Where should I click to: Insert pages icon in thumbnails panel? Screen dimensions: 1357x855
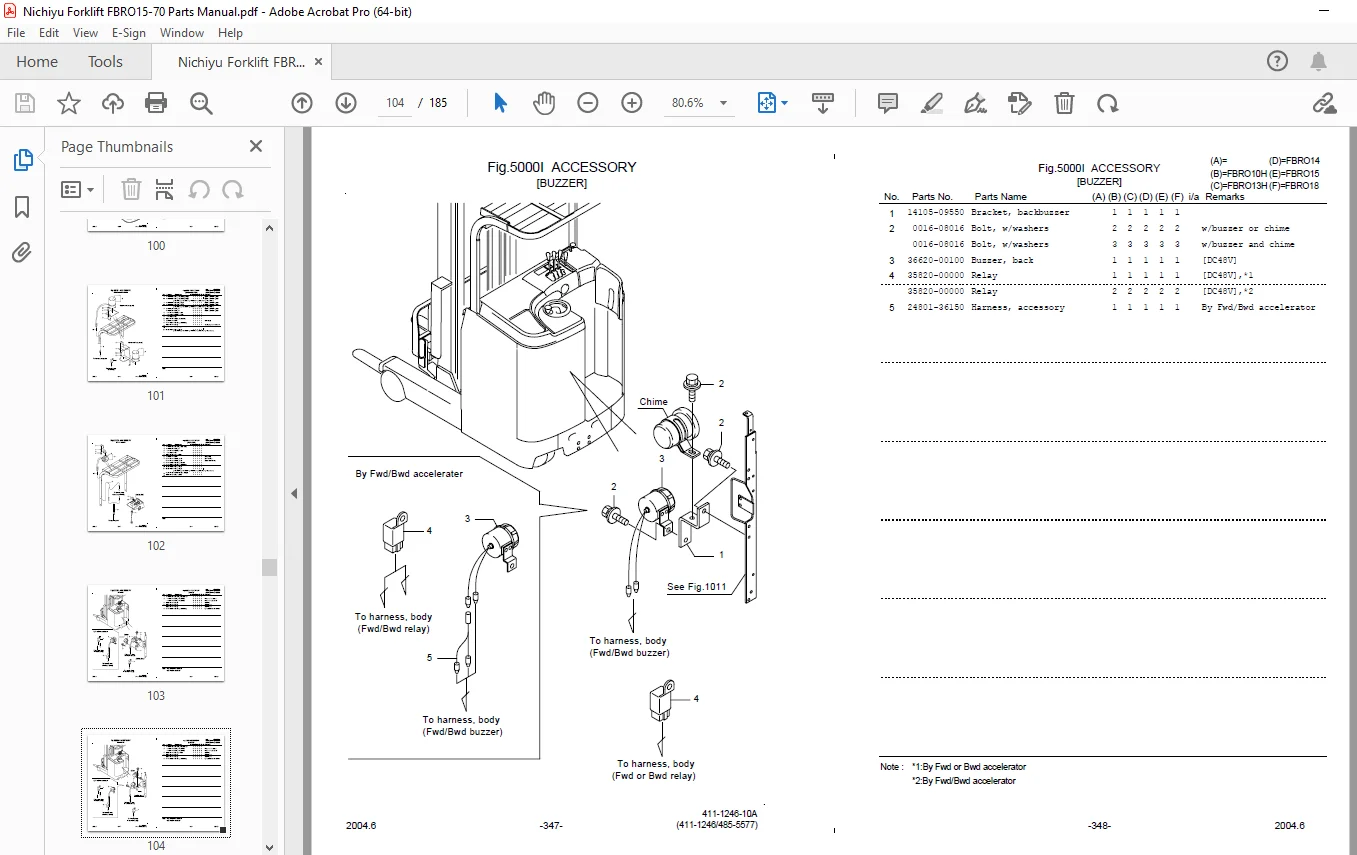165,189
